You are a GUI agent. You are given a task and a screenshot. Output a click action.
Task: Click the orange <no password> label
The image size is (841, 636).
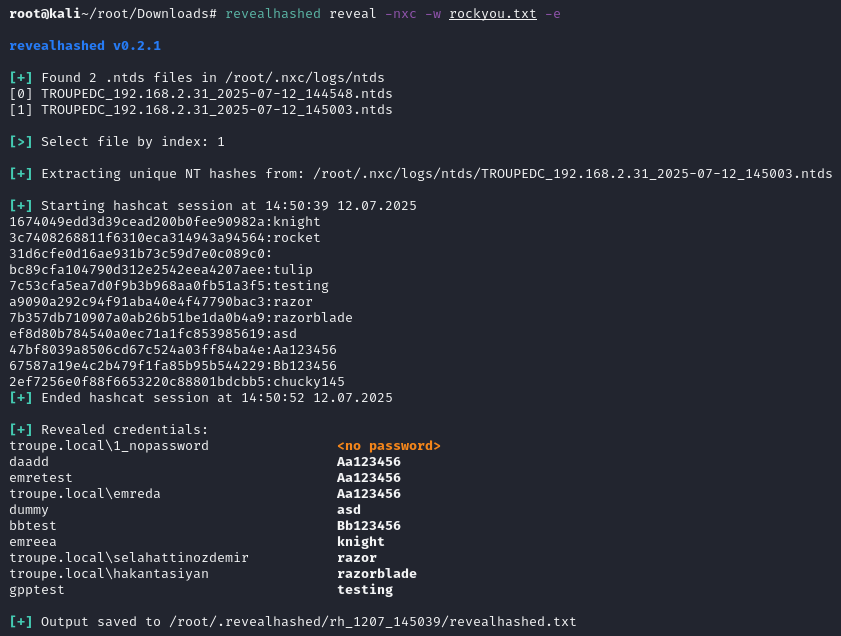pos(388,446)
